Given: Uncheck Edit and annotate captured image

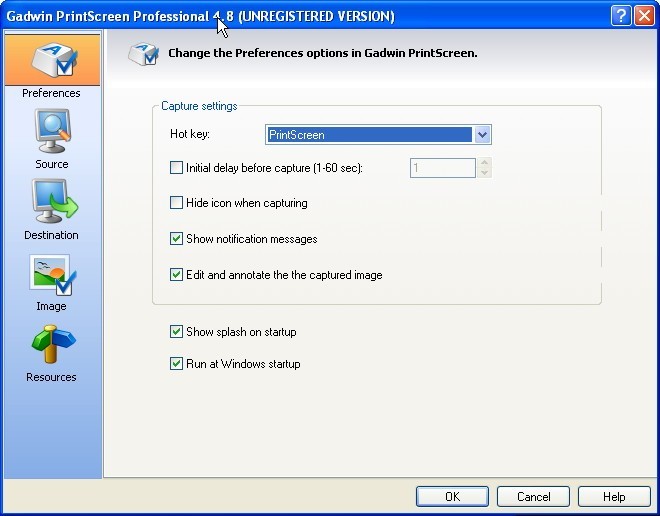Looking at the screenshot, I should click(176, 275).
